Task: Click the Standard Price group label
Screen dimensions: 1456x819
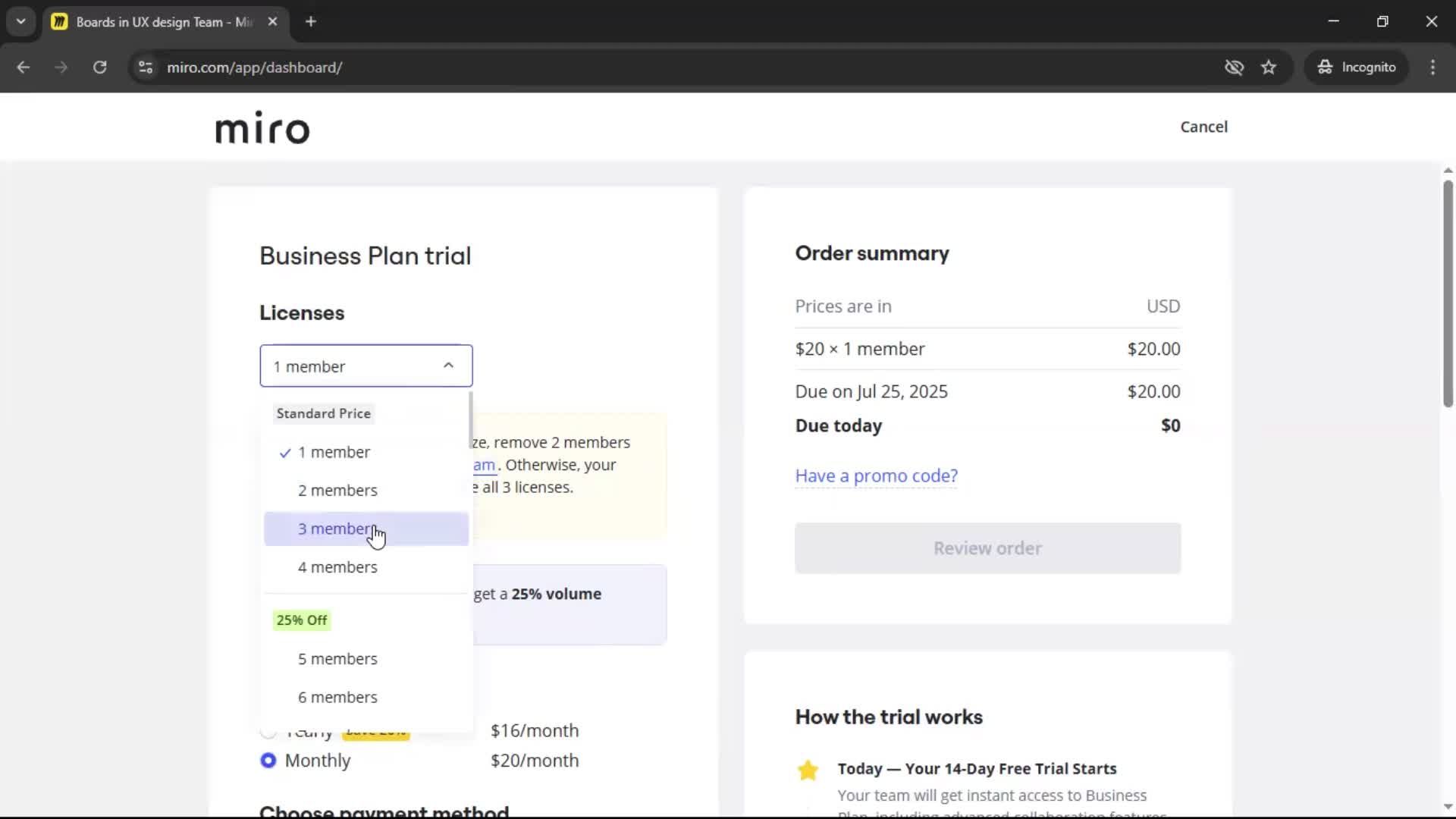Action: (323, 413)
